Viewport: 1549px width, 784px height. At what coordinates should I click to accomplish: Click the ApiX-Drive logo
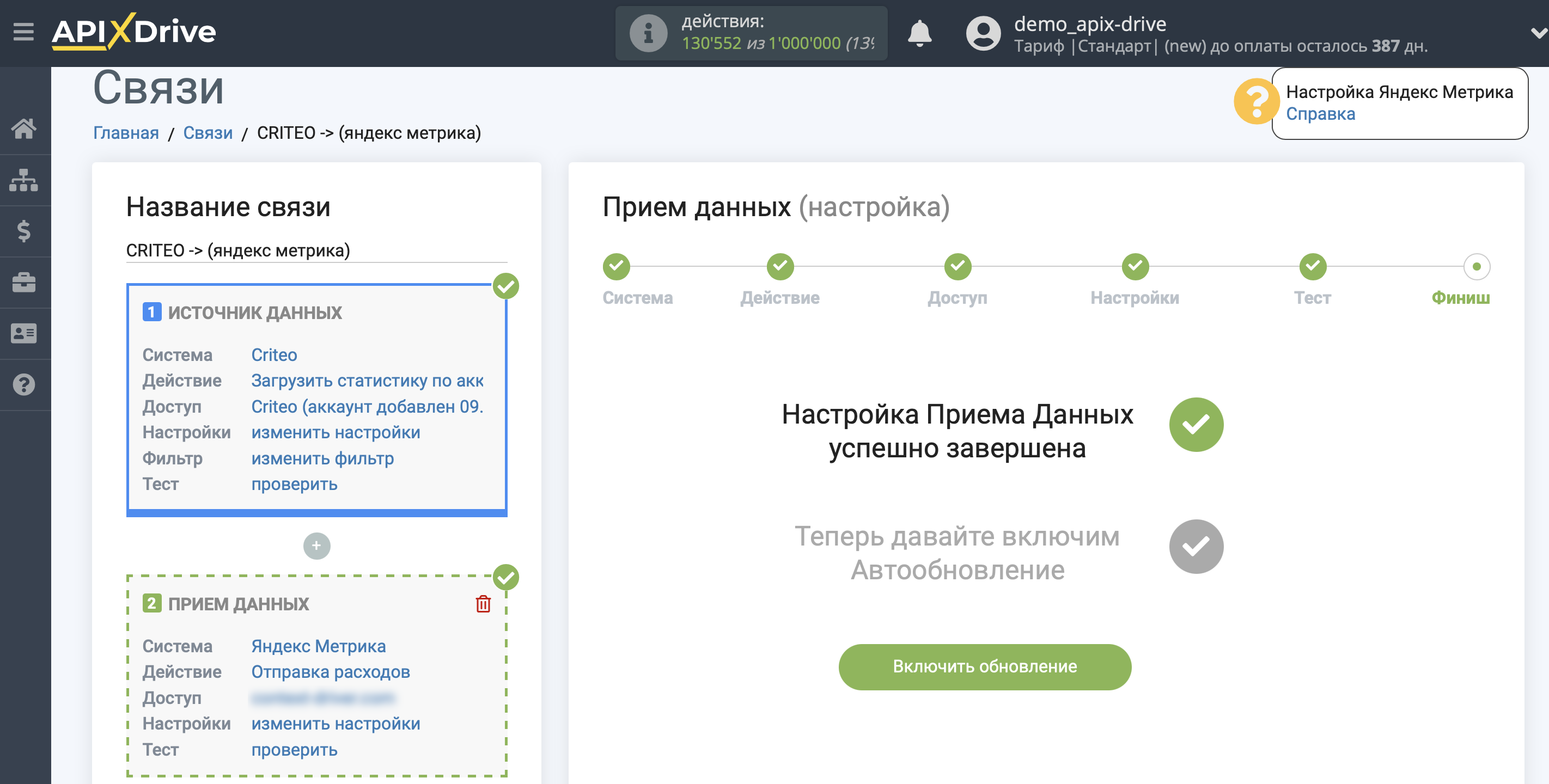point(133,31)
